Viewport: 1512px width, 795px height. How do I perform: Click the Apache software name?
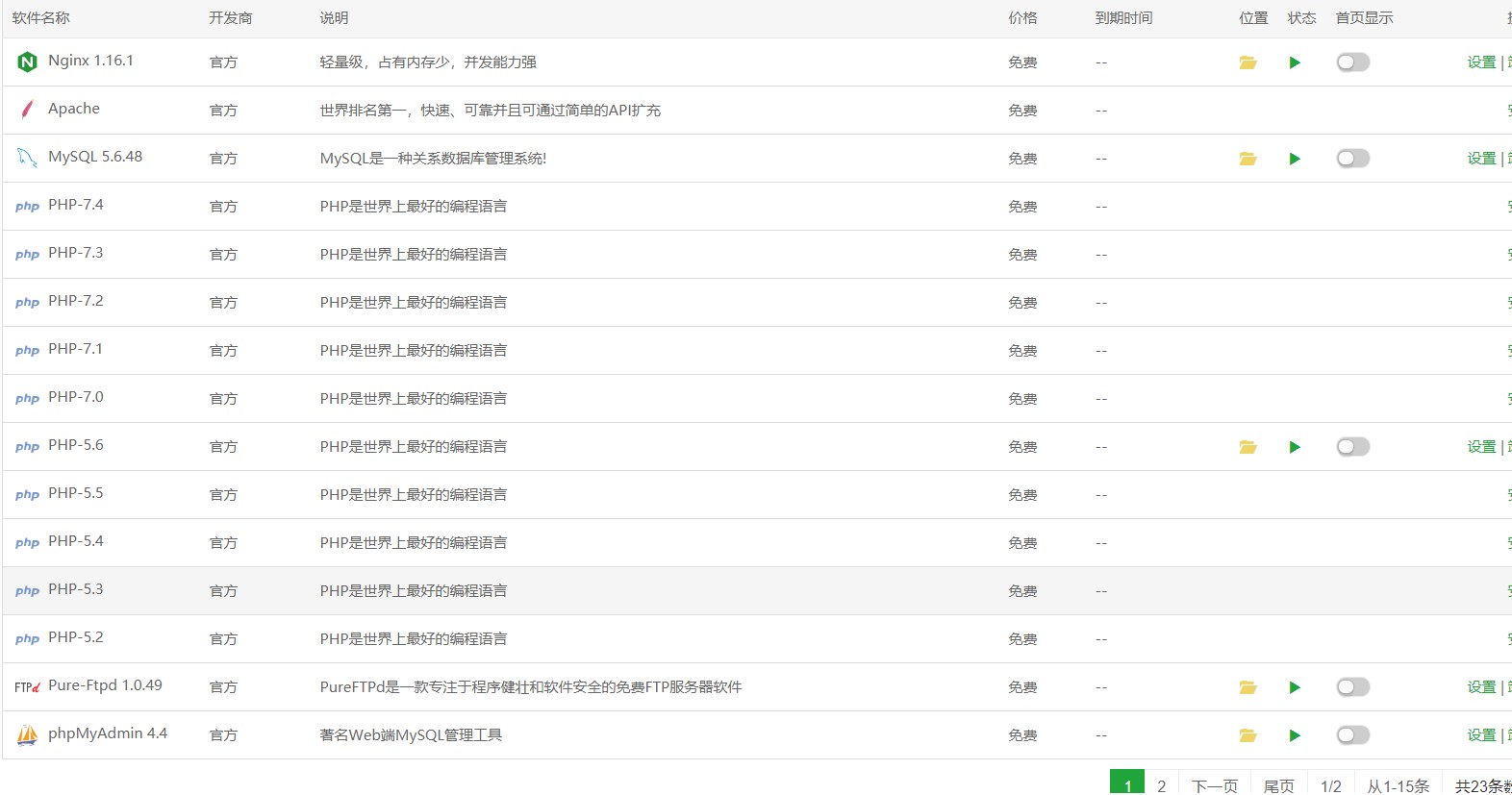(74, 109)
